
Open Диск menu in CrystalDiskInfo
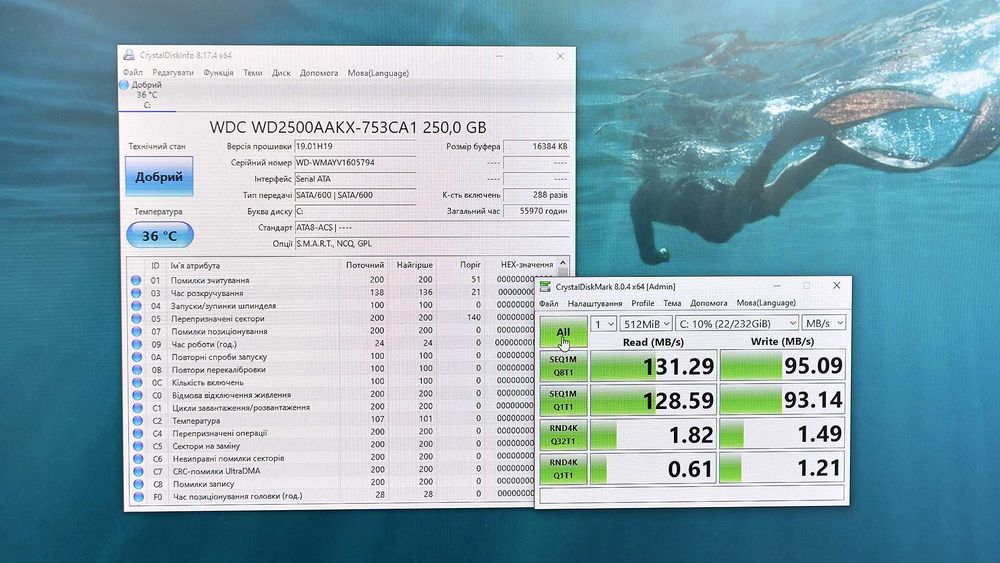pyautogui.click(x=281, y=73)
